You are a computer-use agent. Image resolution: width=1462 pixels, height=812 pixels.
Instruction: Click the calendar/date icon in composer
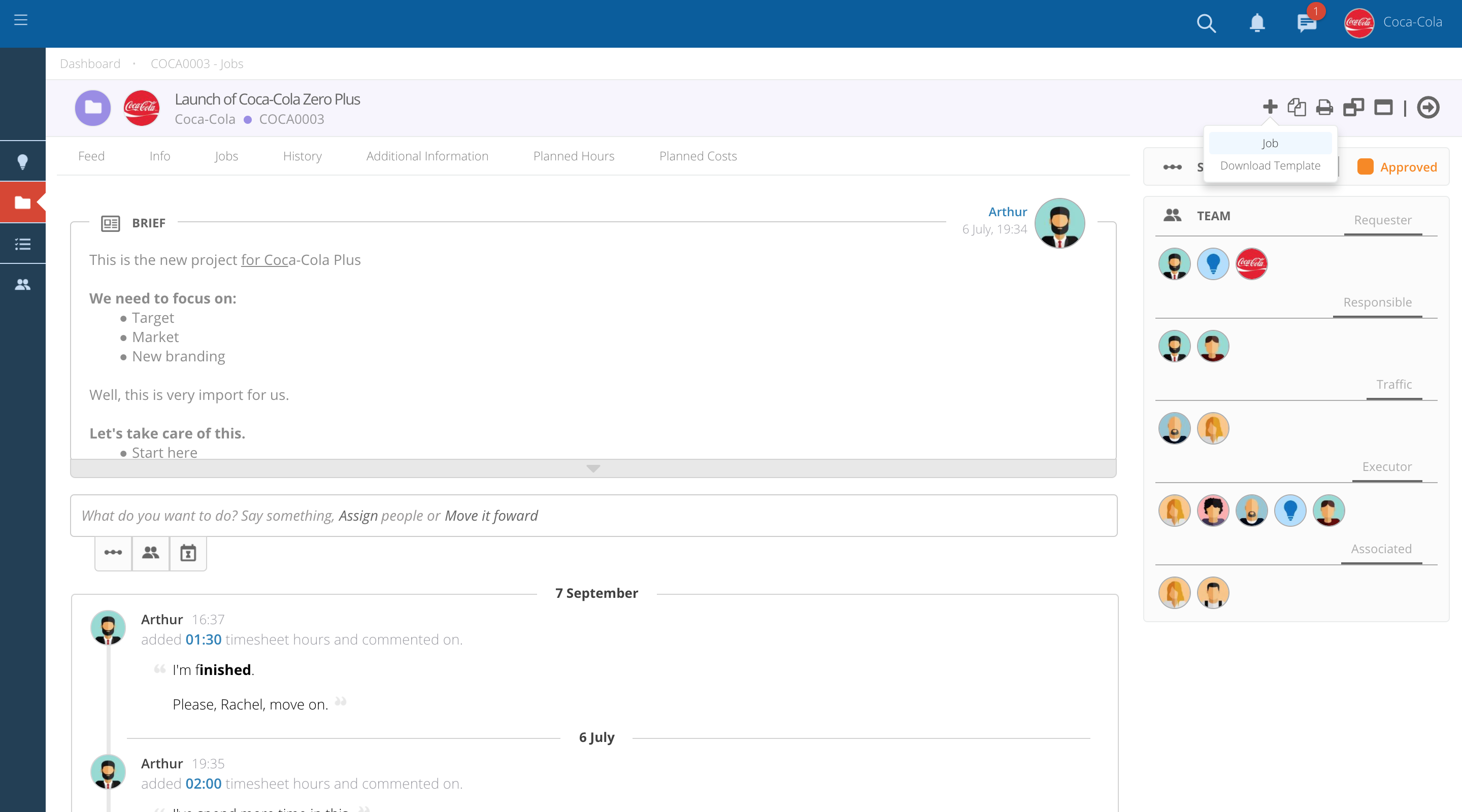click(x=187, y=552)
